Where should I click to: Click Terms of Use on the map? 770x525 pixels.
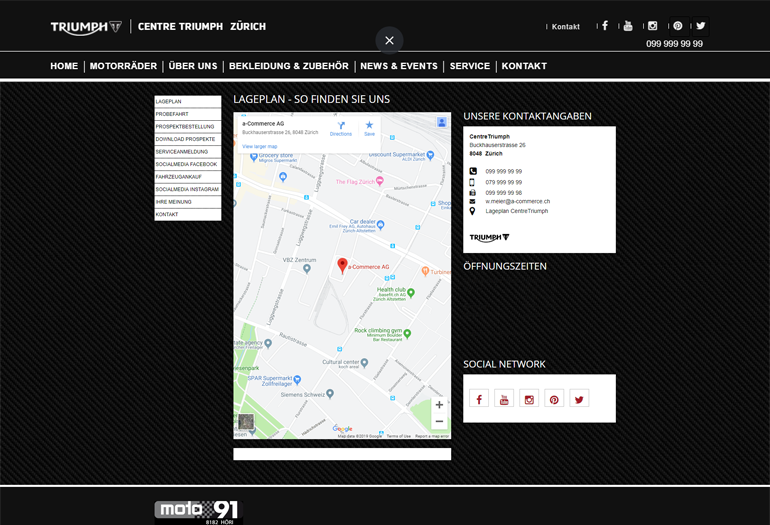point(398,436)
